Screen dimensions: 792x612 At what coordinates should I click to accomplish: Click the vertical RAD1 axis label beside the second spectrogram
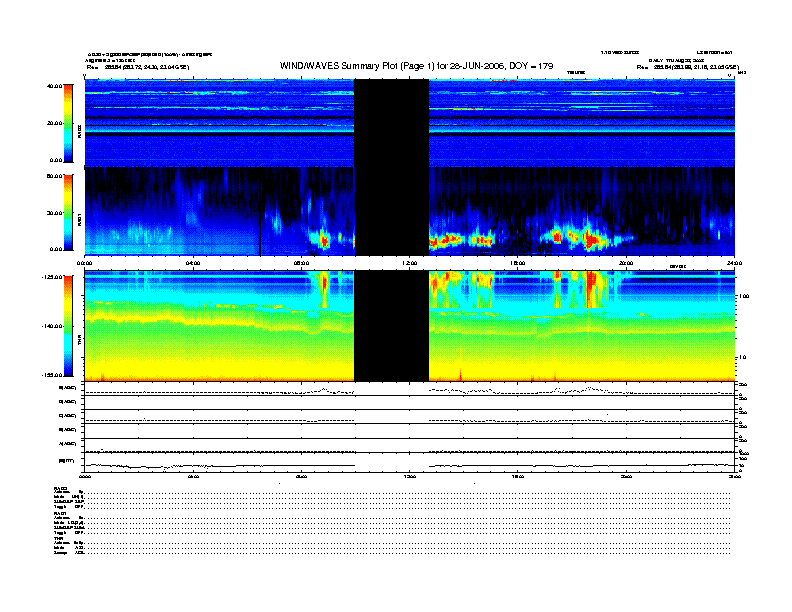79,219
